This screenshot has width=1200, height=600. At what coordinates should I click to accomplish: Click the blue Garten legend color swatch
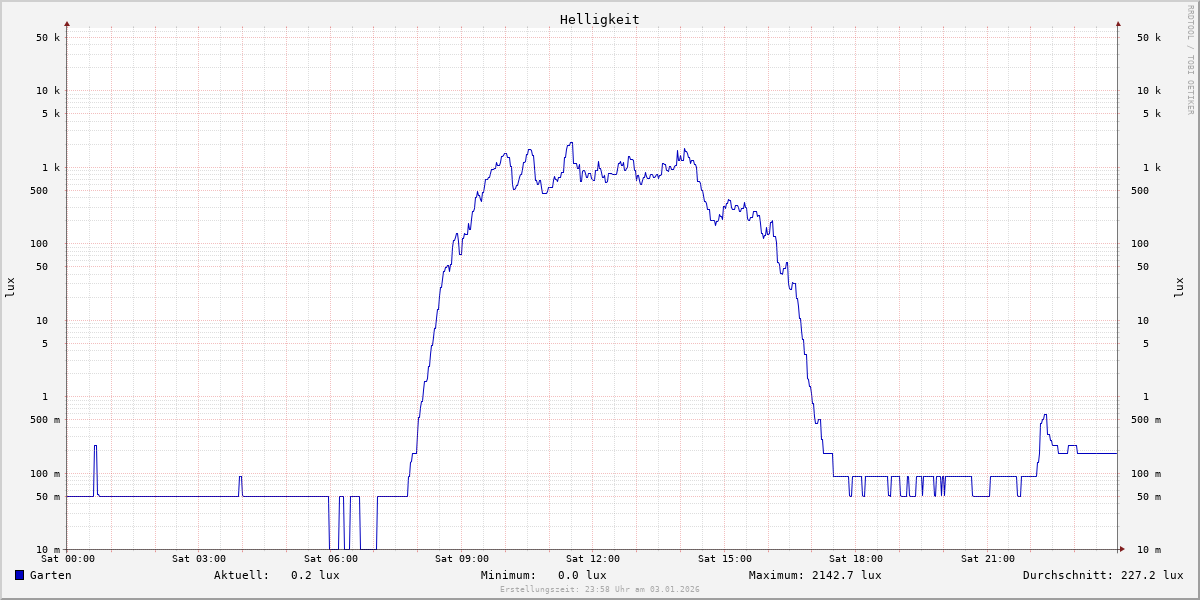[x=19, y=575]
